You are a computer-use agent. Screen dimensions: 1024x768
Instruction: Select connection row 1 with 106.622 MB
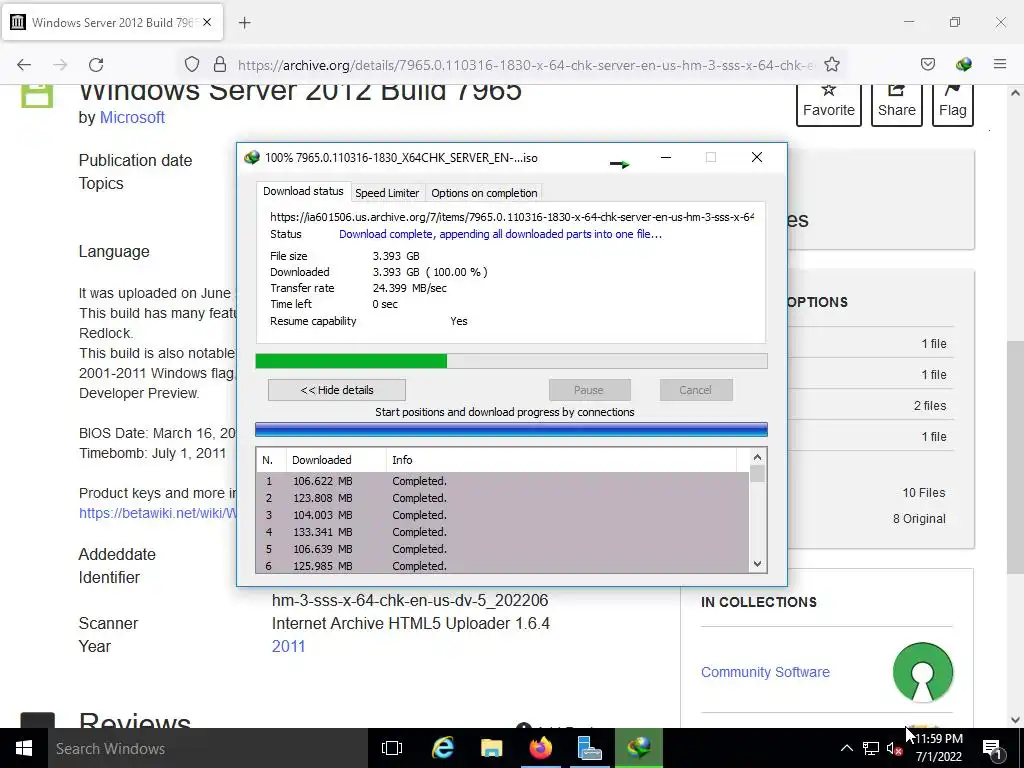click(x=503, y=481)
